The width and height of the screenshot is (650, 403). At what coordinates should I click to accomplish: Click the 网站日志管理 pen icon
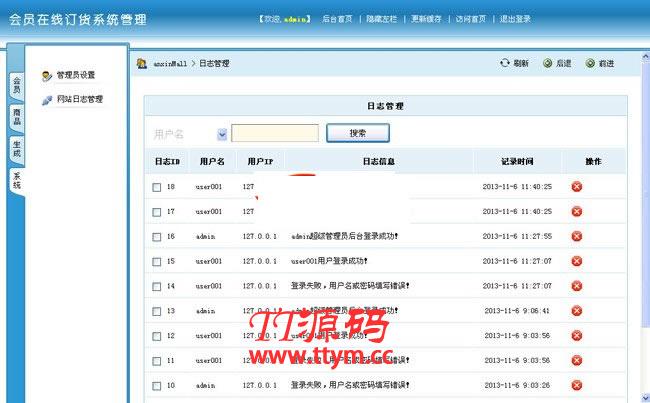tap(47, 100)
